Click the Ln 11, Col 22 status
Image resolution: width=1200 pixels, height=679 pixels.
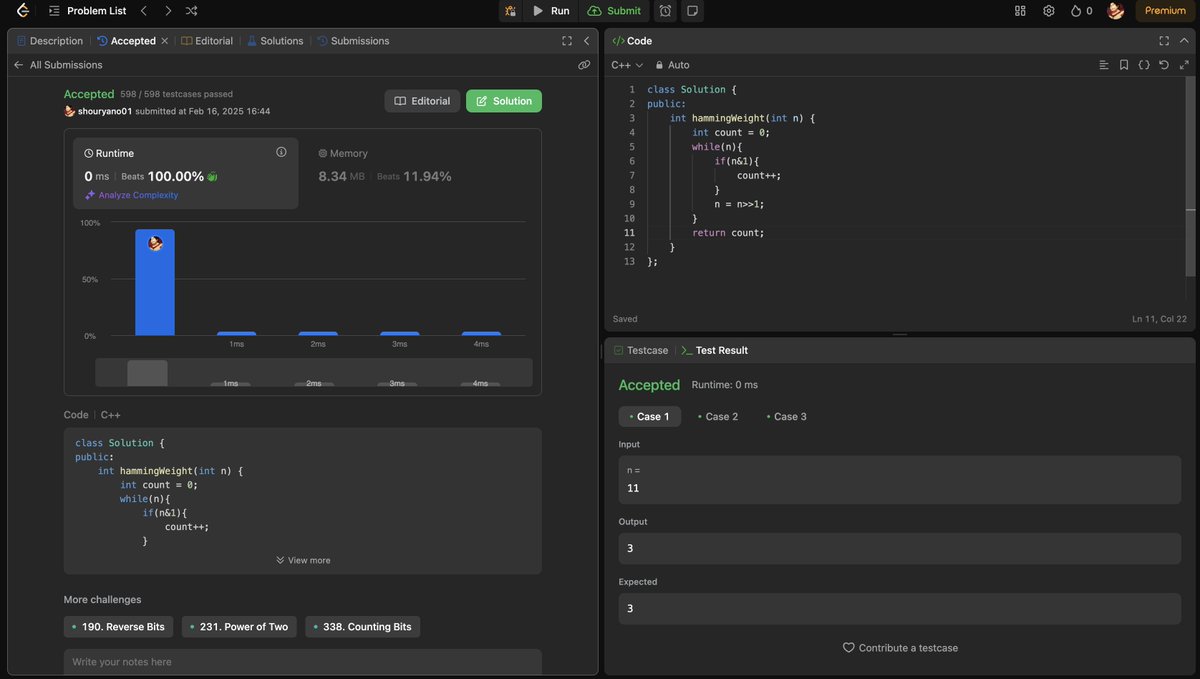coord(1160,319)
